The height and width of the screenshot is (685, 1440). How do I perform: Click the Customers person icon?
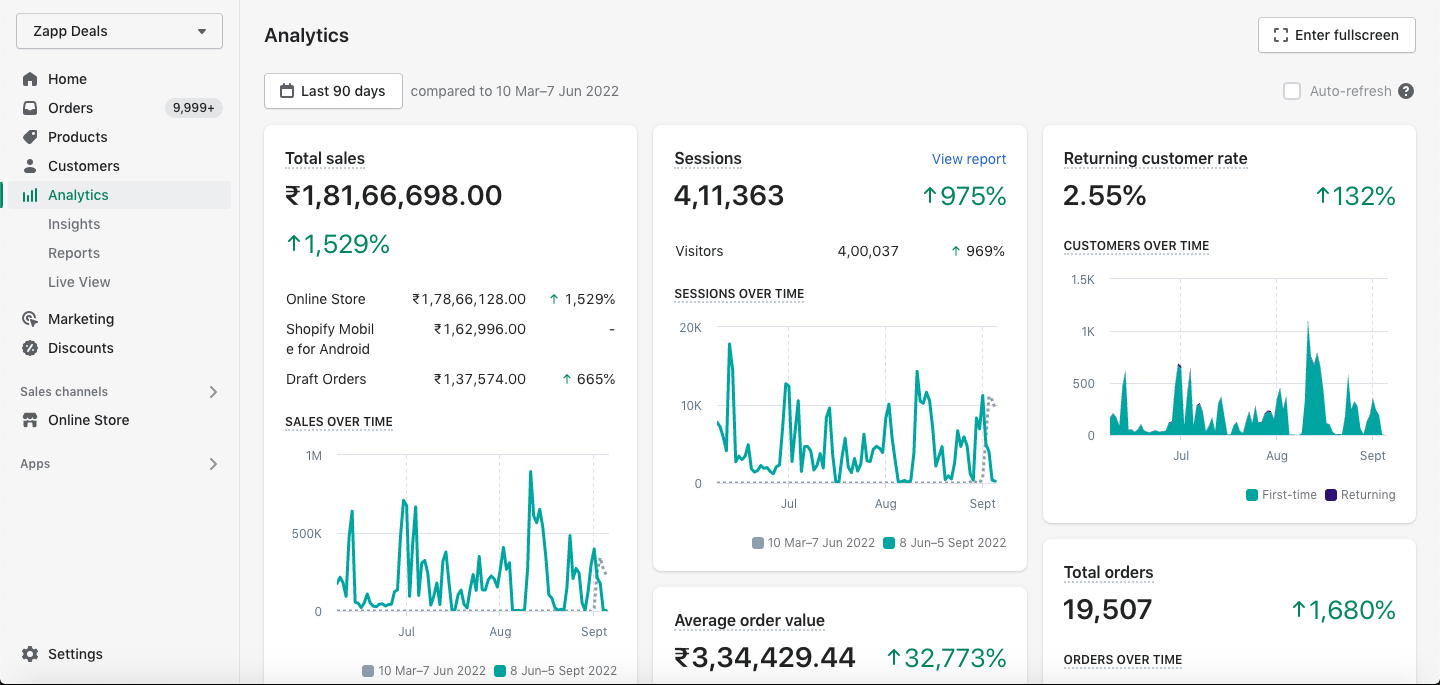click(30, 166)
